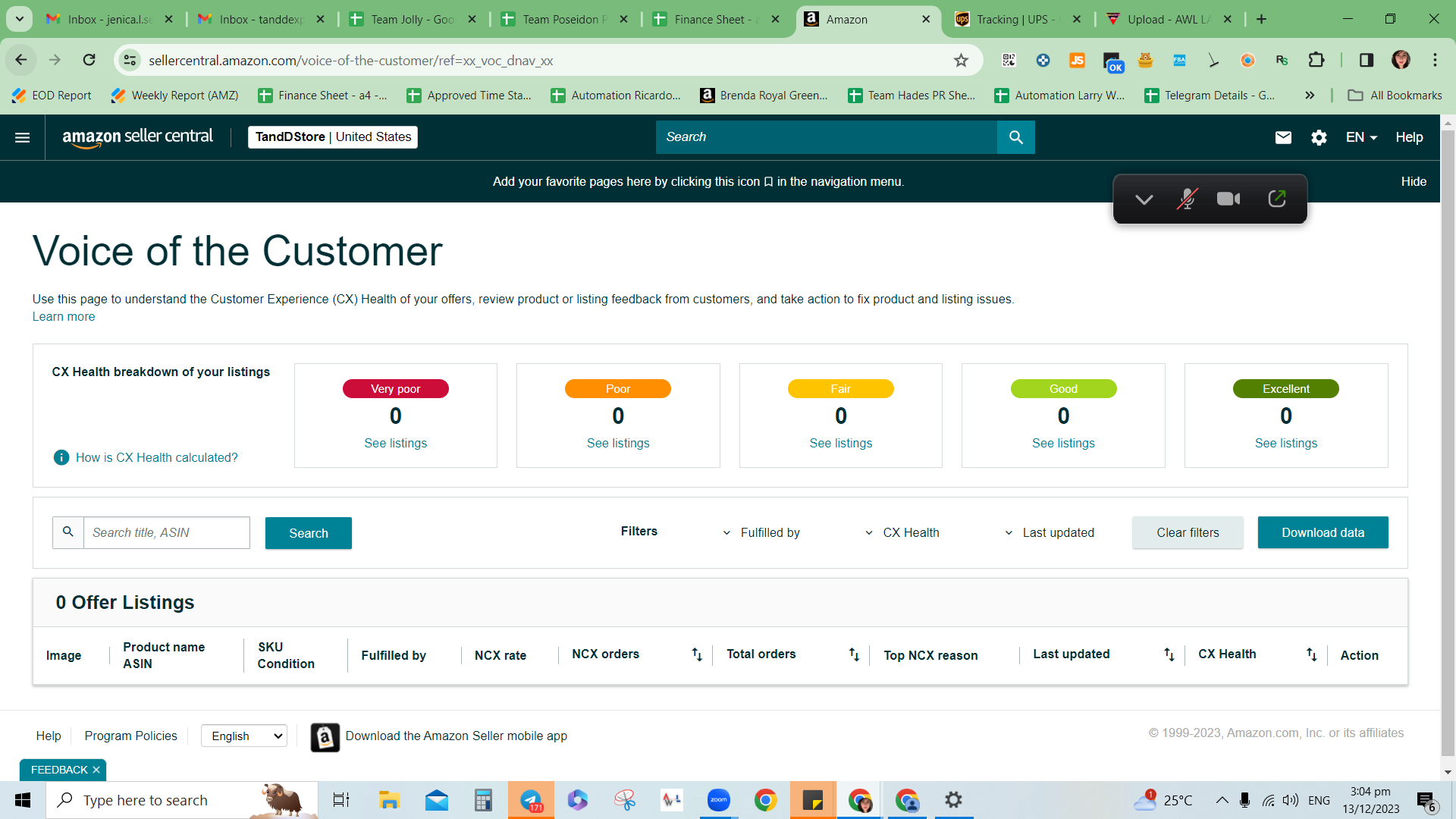Open the TandDStore United States account switcher
Image resolution: width=1456 pixels, height=819 pixels.
click(333, 137)
